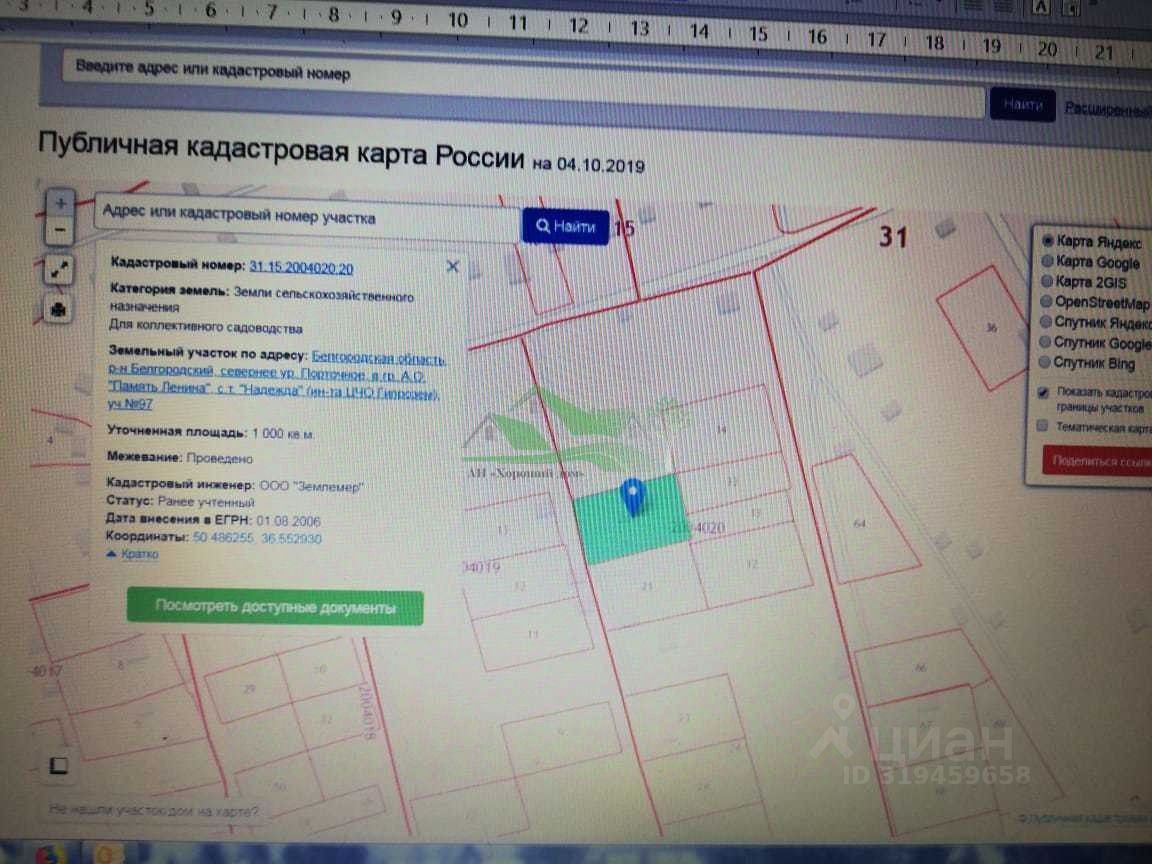The width and height of the screenshot is (1152, 864).
Task: Click the small square icon at map bottom-left
Action: click(x=59, y=766)
